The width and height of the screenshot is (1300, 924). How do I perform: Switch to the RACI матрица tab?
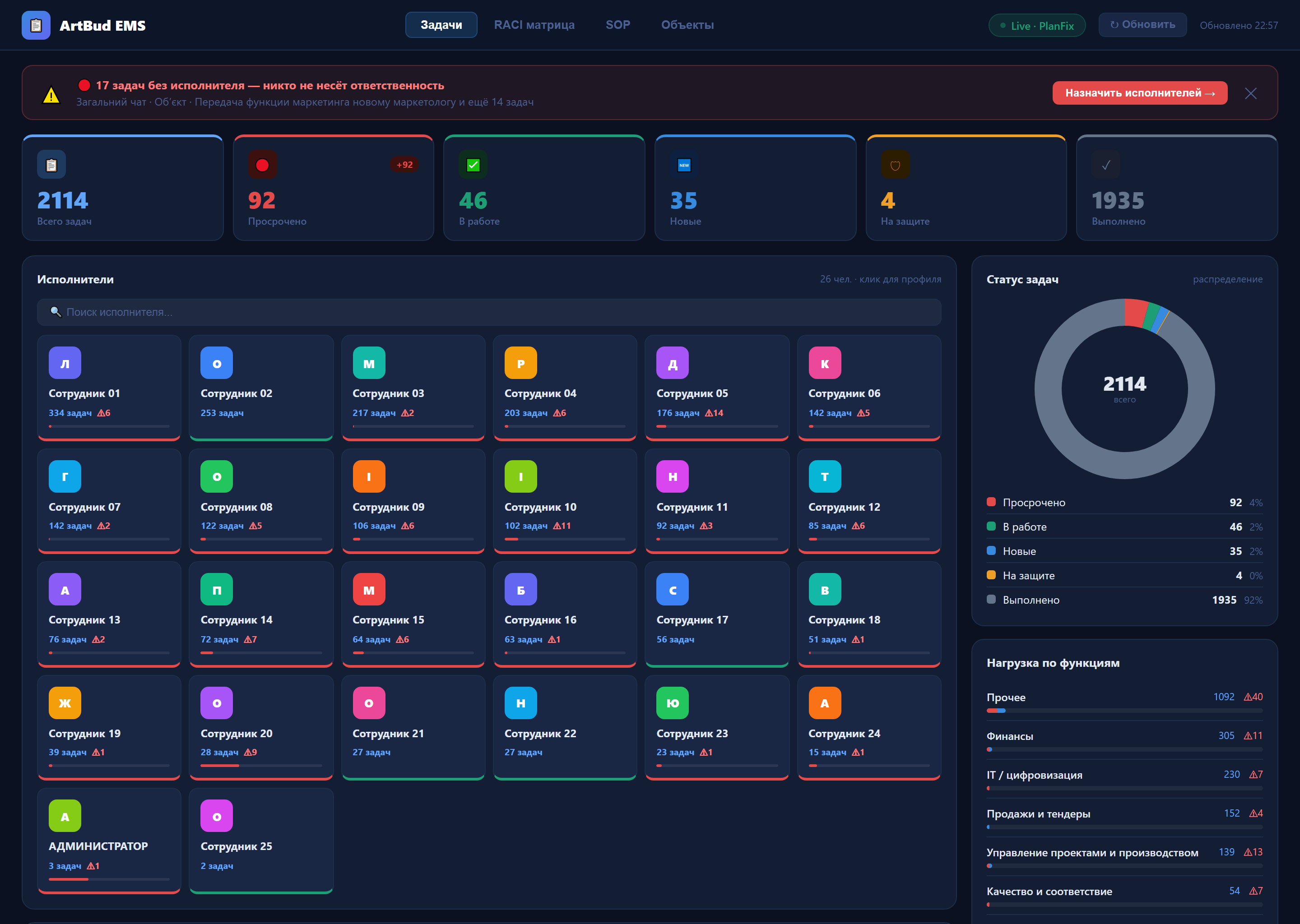pyautogui.click(x=534, y=25)
